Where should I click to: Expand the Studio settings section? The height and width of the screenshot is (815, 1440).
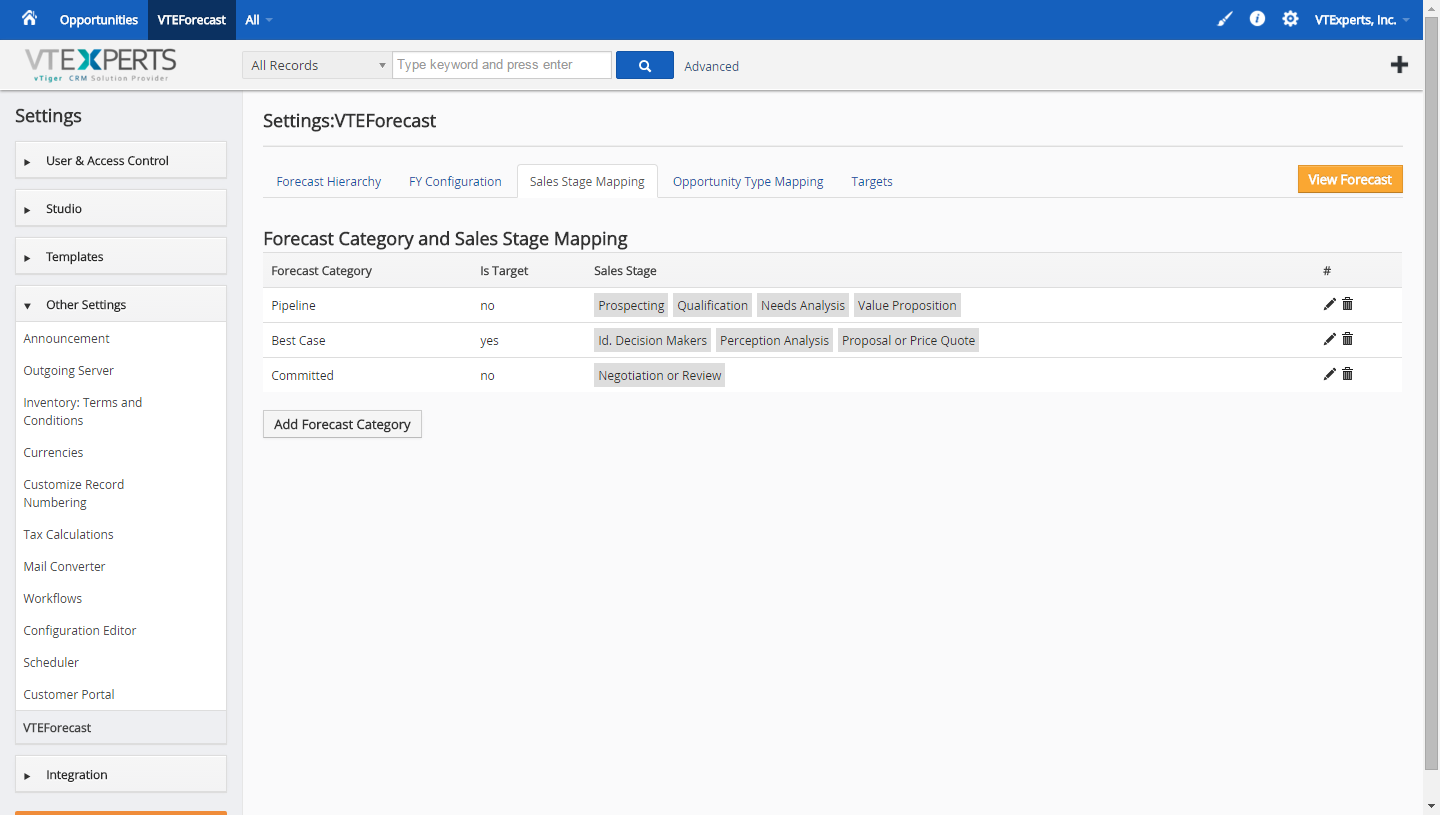tap(121, 208)
